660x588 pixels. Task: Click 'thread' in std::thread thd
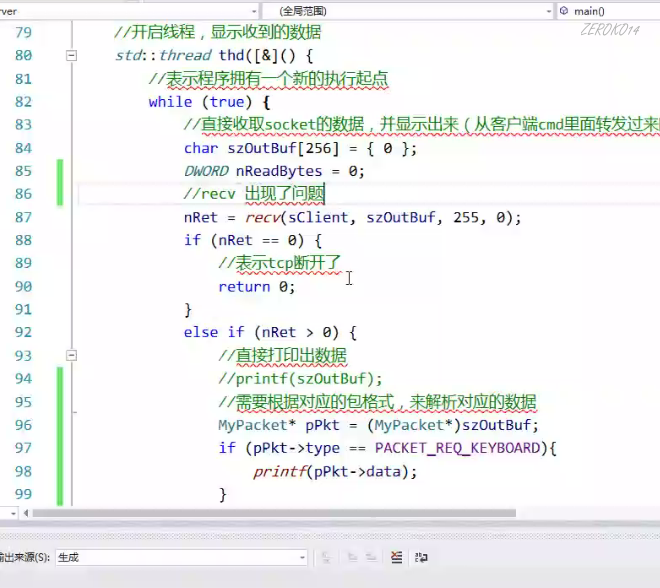pyautogui.click(x=185, y=55)
